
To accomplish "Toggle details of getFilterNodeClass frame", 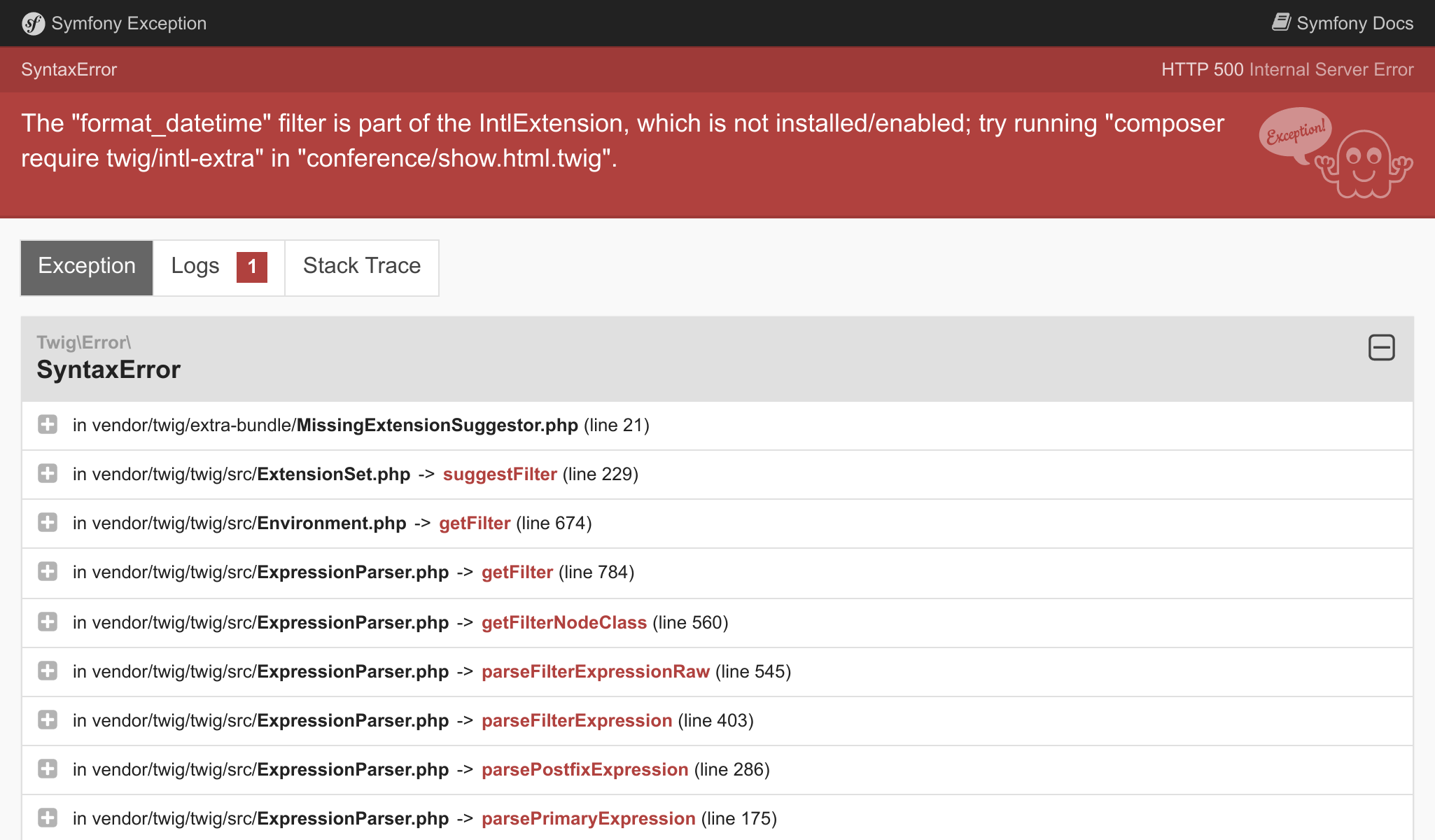I will tap(48, 622).
